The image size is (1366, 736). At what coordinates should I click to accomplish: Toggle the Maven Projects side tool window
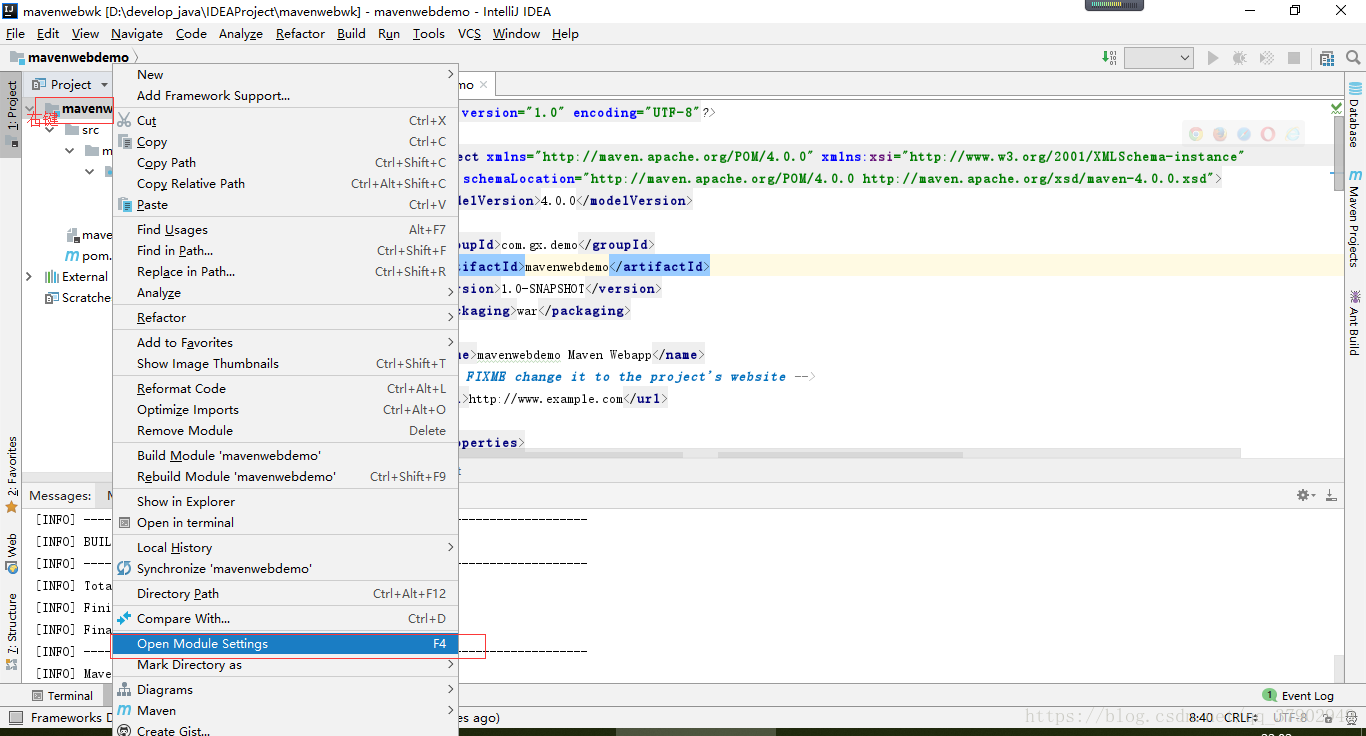click(x=1354, y=217)
